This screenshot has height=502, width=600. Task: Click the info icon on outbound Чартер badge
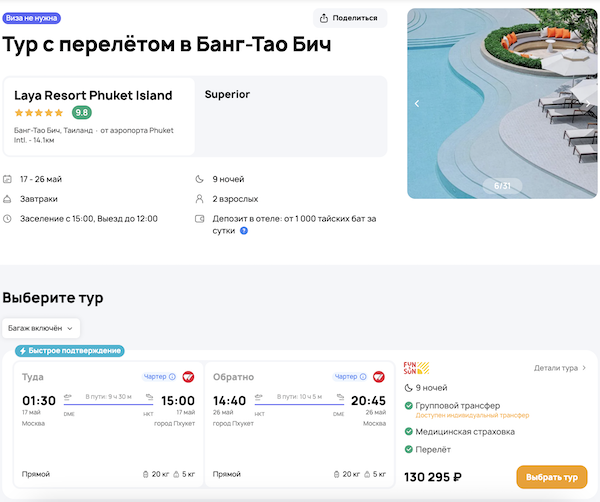172,377
